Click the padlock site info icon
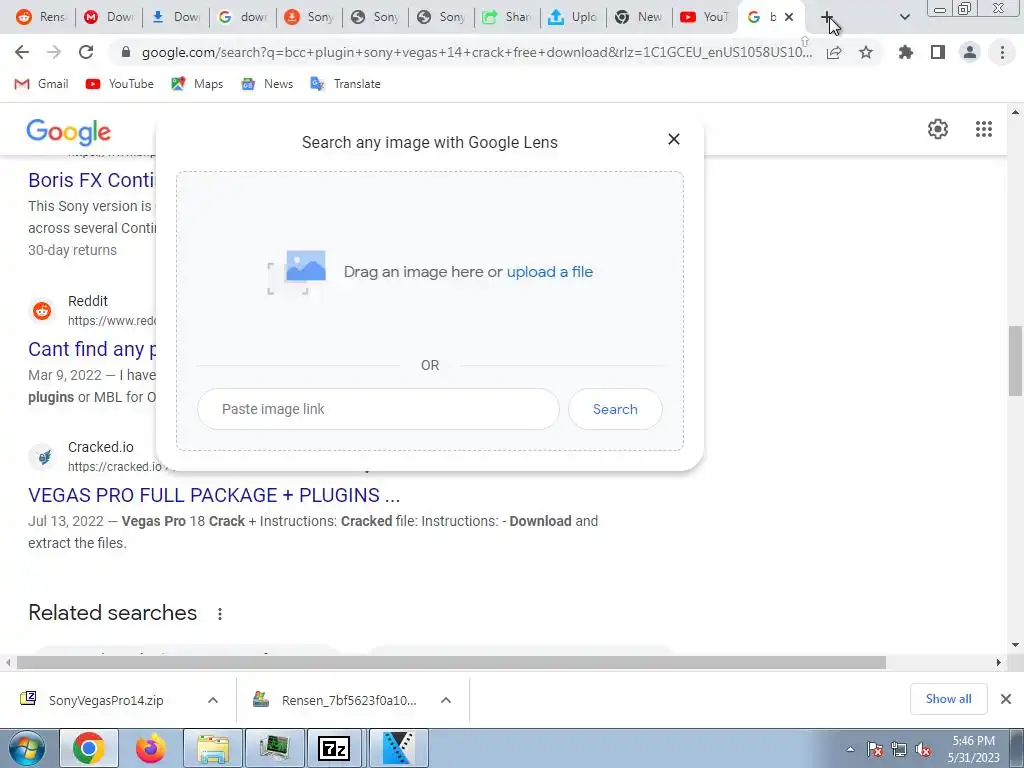This screenshot has width=1024, height=768. [x=126, y=52]
